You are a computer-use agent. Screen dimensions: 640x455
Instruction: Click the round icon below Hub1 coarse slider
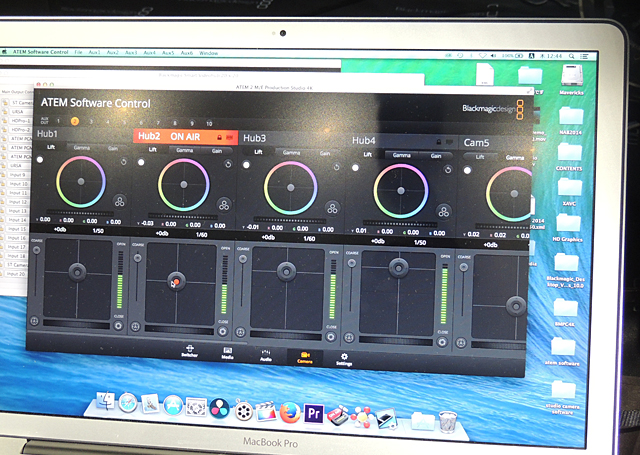tap(34, 322)
